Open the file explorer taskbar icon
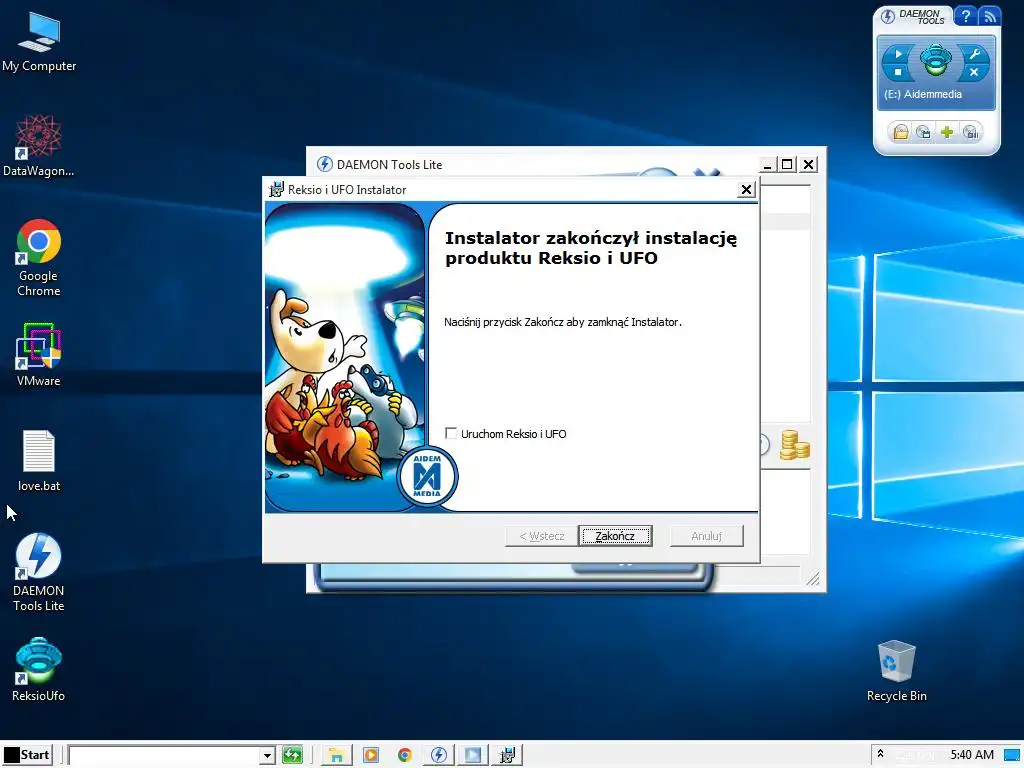Image resolution: width=1024 pixels, height=768 pixels. (x=336, y=756)
